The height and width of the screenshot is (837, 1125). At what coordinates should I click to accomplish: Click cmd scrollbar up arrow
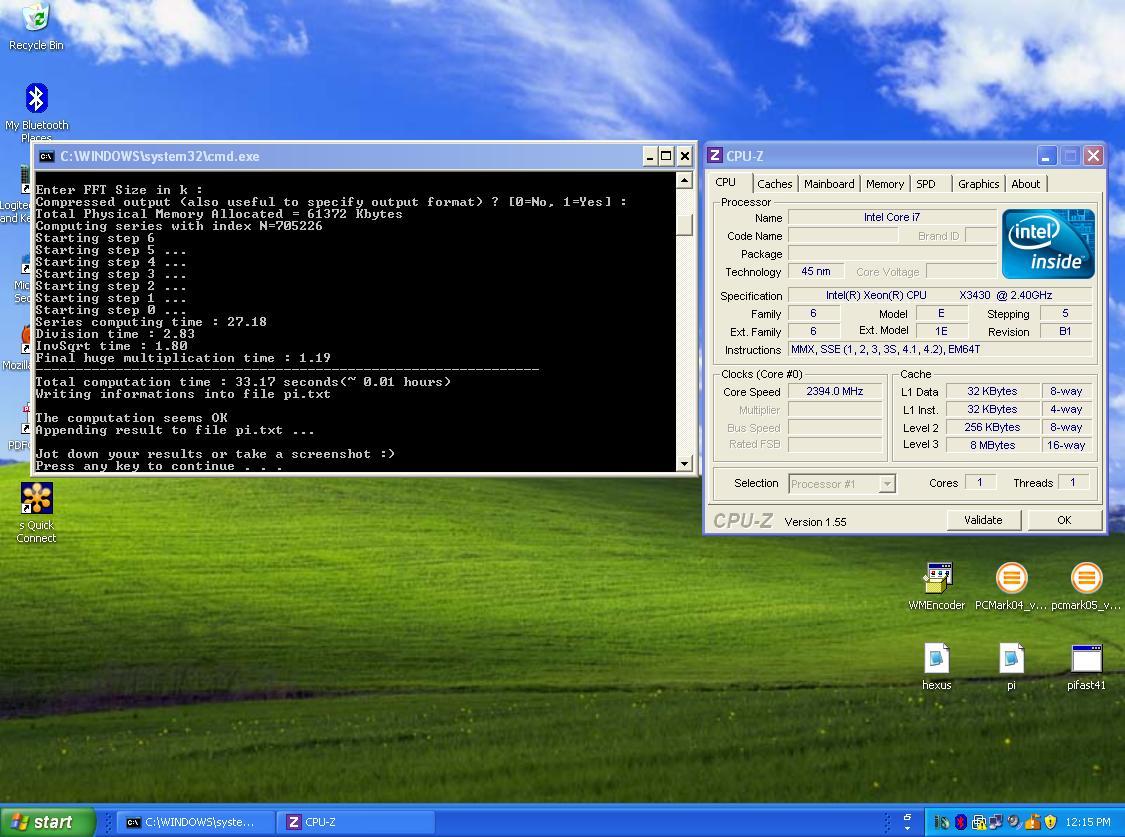(x=684, y=180)
